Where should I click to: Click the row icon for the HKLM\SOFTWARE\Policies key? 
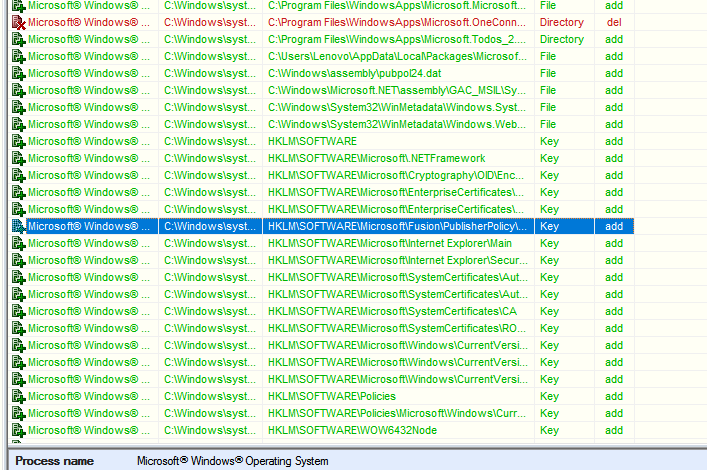coord(18,396)
